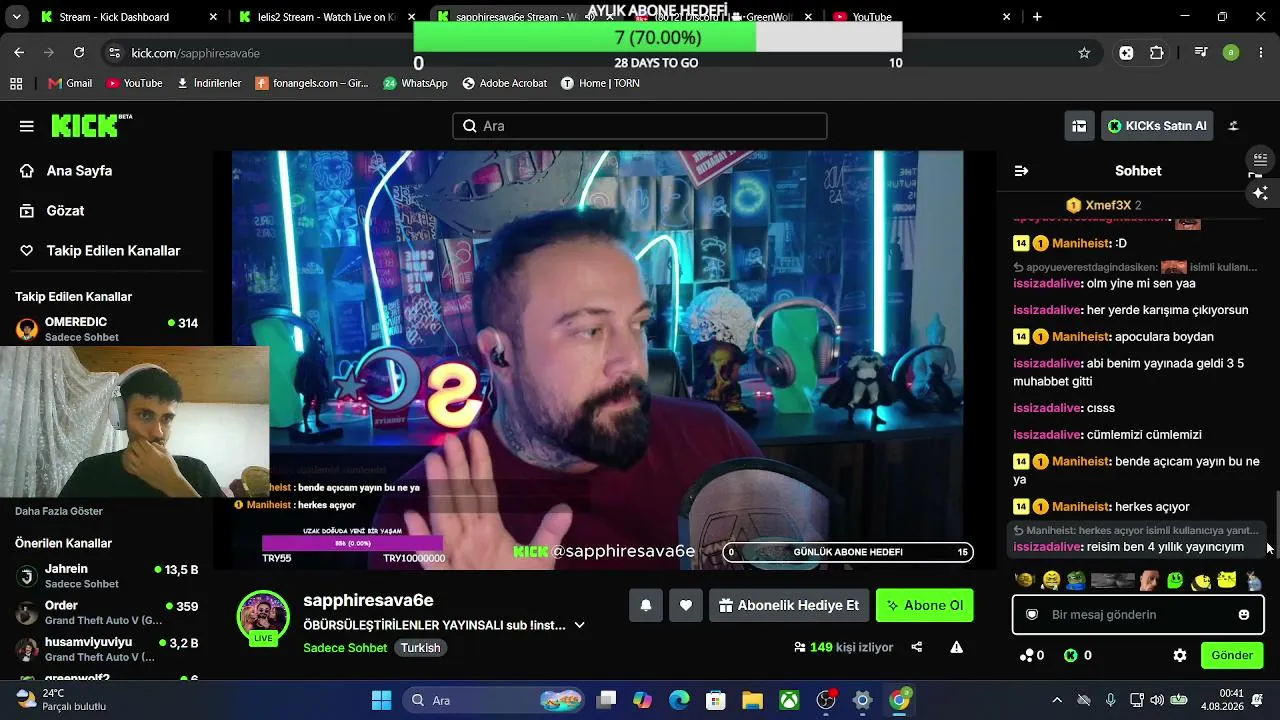Open the sparkle AI icon beside the chat
The height and width of the screenshot is (720, 1280).
[x=1259, y=193]
